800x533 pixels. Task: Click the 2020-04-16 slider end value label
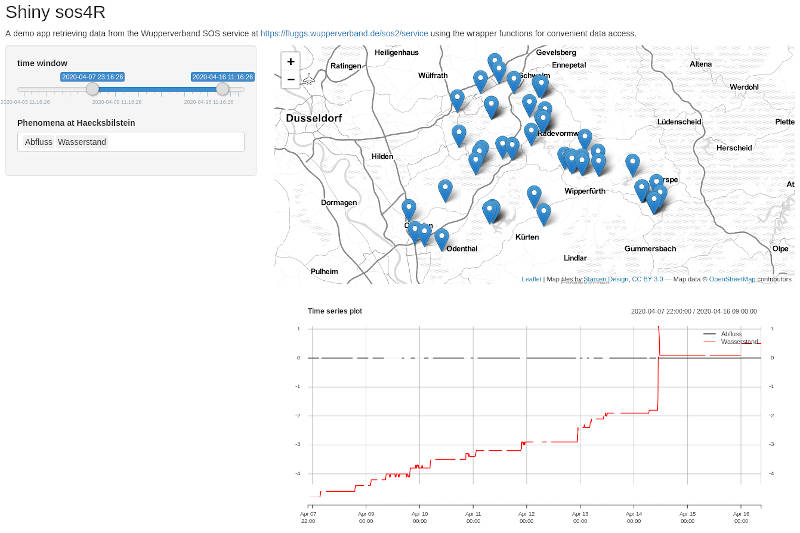(x=223, y=77)
